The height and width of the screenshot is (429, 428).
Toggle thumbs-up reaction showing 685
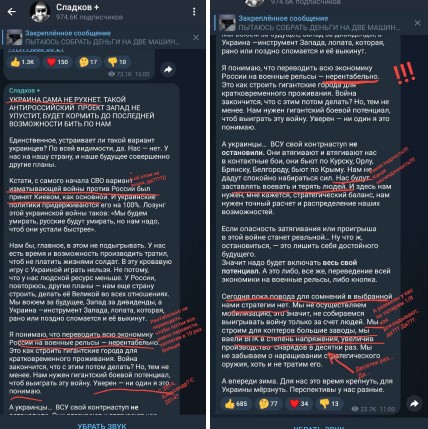236,404
